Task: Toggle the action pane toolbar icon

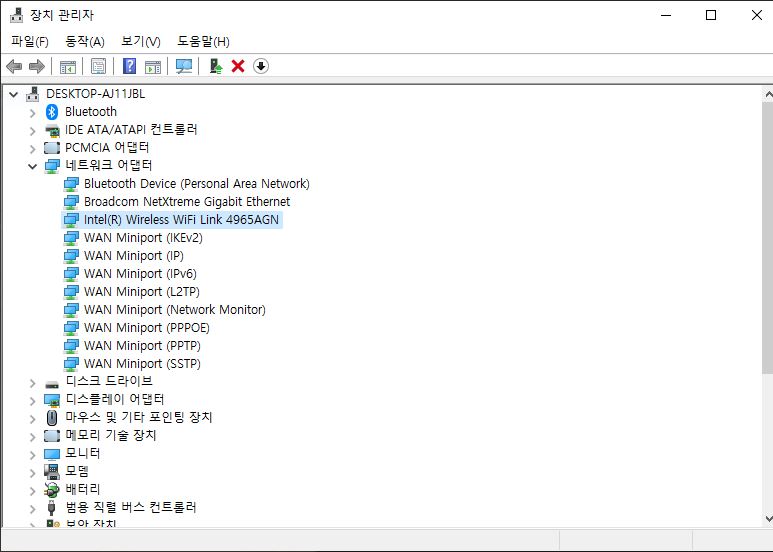Action: click(x=153, y=66)
